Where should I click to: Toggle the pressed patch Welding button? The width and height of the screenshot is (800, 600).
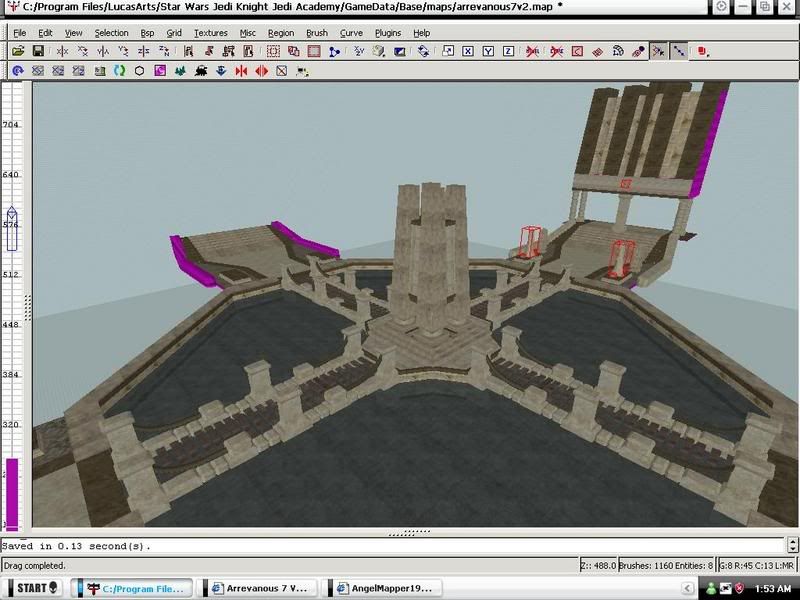tap(658, 51)
